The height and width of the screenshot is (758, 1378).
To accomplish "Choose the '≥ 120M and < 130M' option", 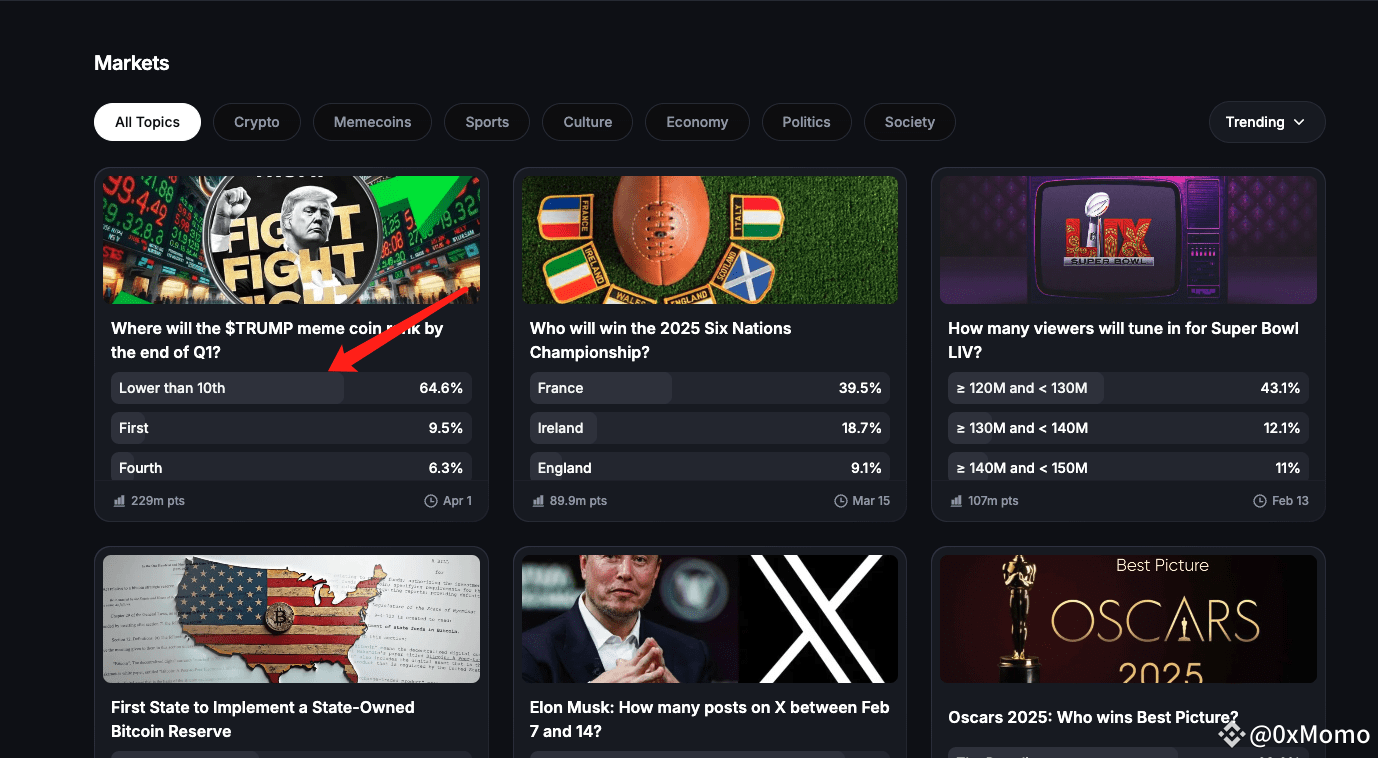I will pyautogui.click(x=1128, y=388).
